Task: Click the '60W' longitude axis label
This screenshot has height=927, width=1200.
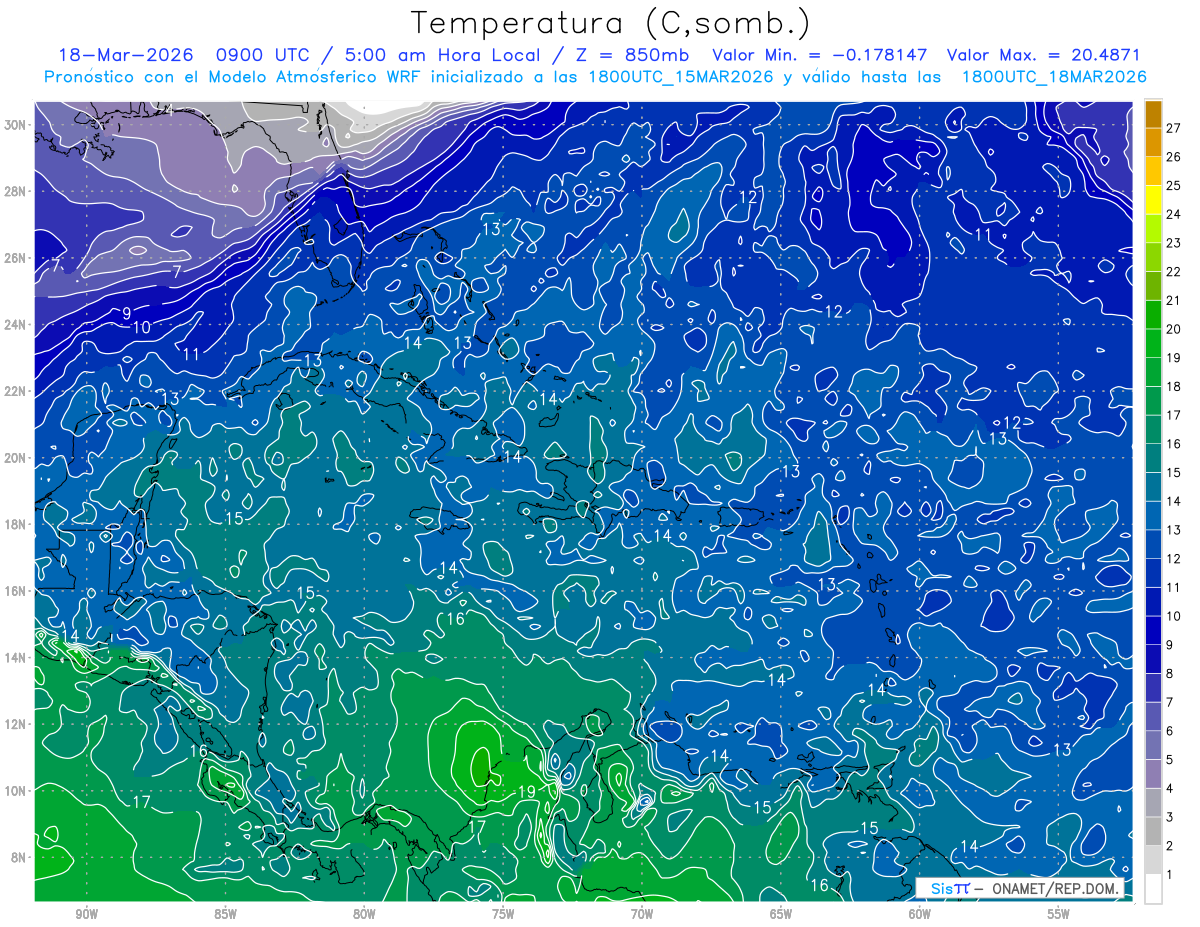Action: 920,914
